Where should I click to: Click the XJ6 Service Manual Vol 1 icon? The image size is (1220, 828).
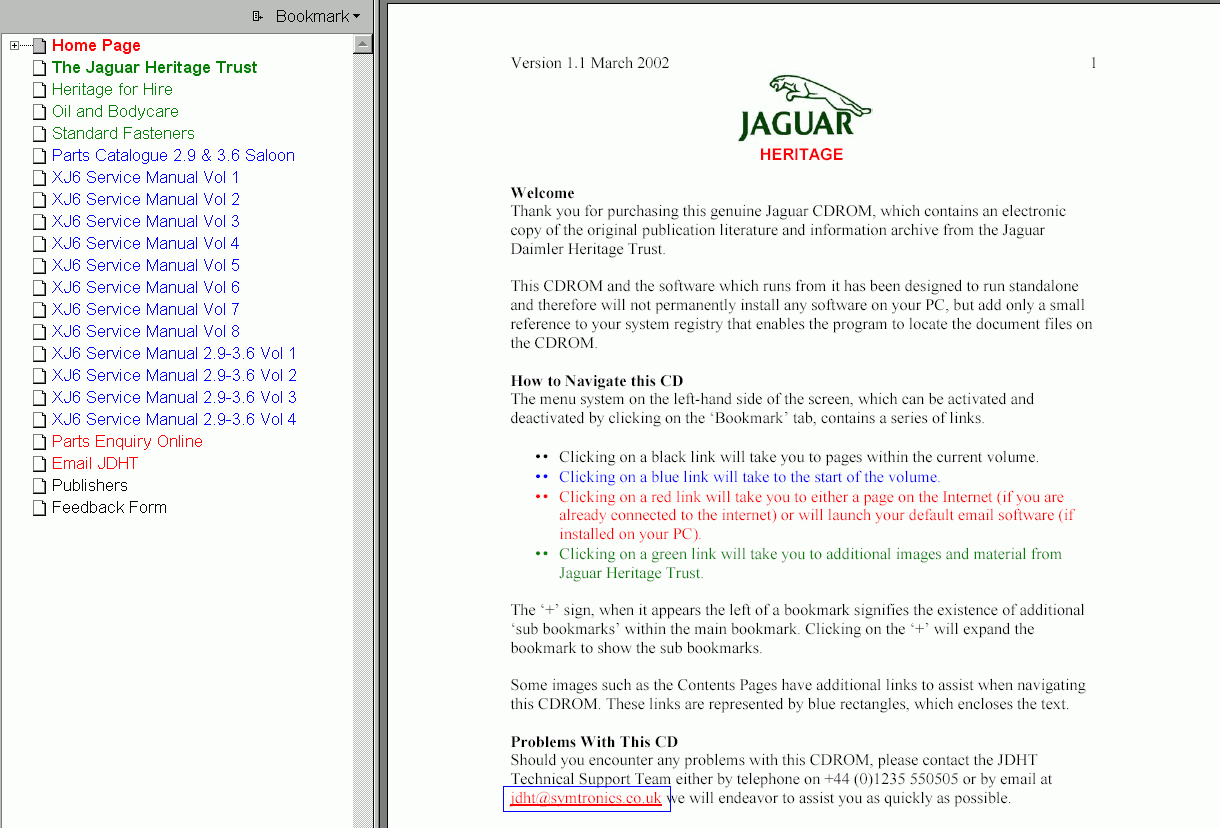[x=39, y=177]
